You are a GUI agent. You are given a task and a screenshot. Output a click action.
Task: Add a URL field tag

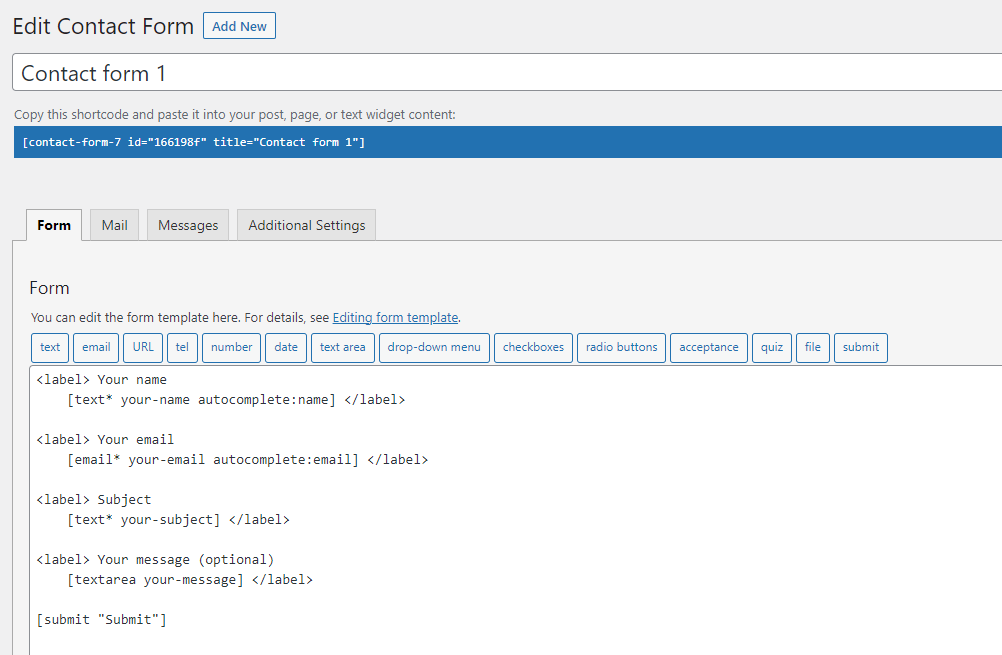click(143, 347)
